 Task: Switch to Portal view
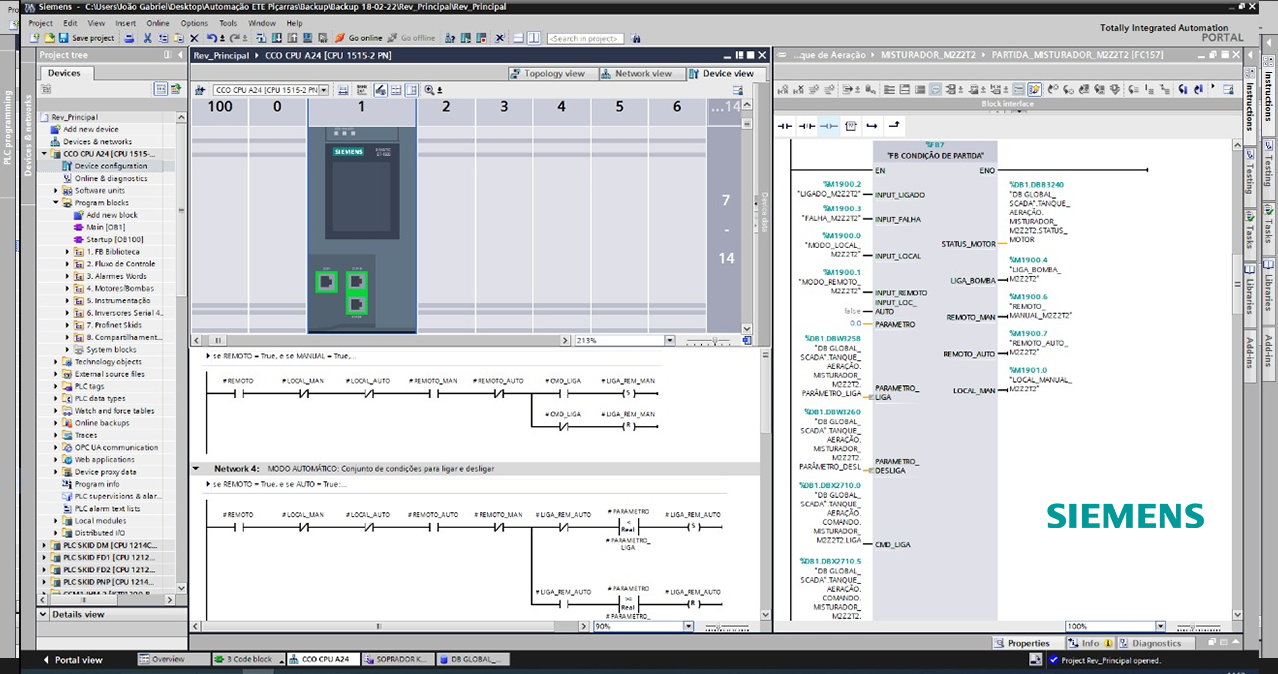[72, 660]
